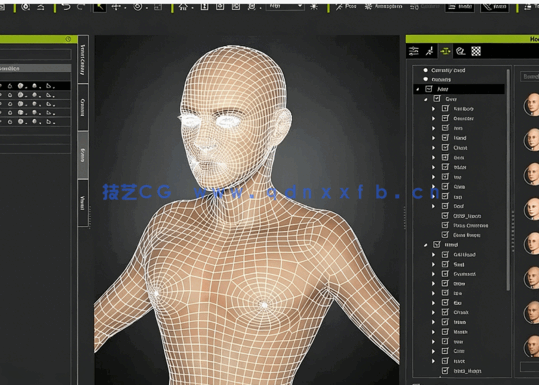Activate the Rotate tool in toolbar
539x385 pixels.
tap(138, 6)
